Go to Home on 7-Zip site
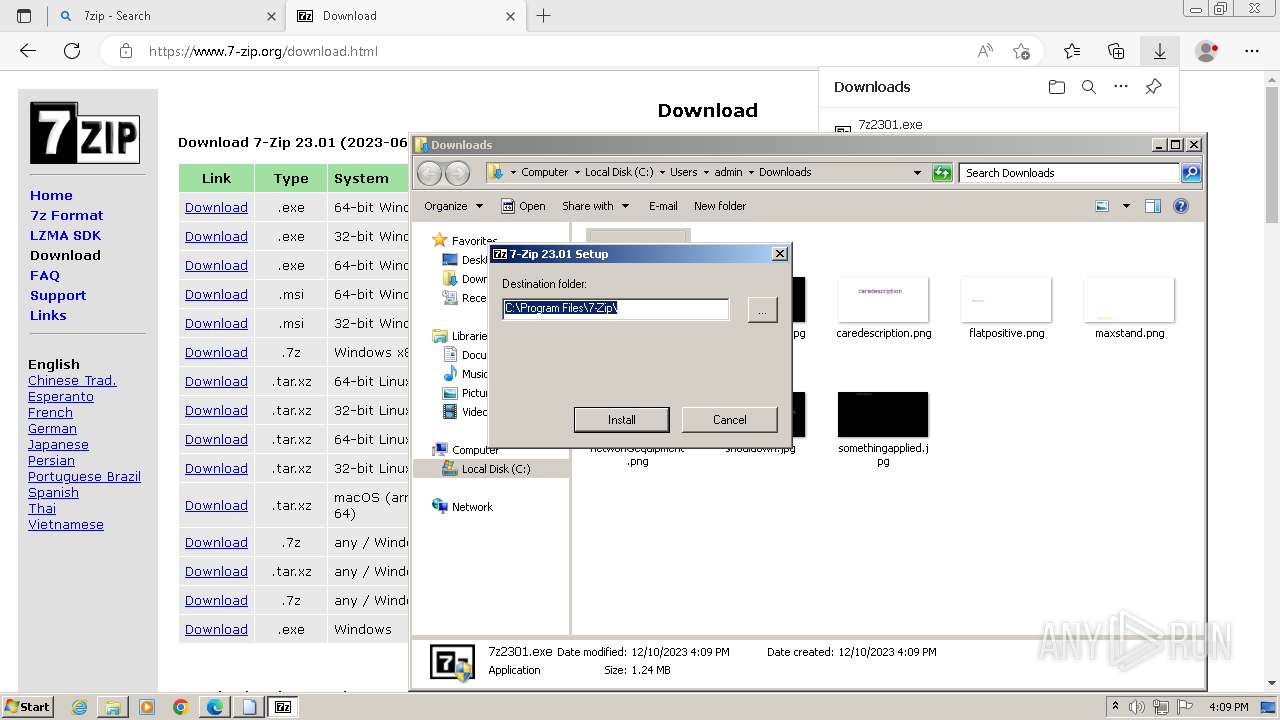This screenshot has width=1280, height=720. coord(51,195)
